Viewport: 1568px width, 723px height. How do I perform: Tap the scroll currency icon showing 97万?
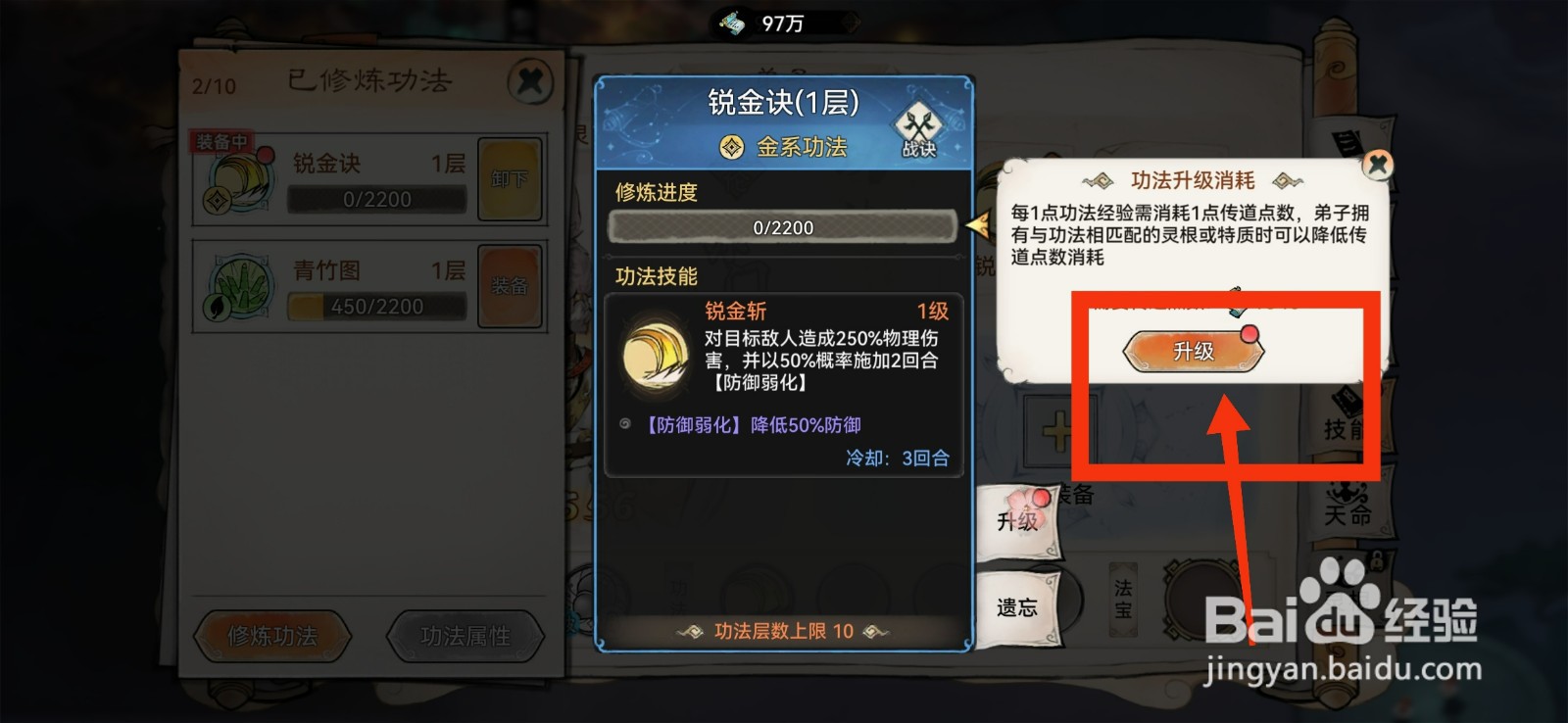[732, 23]
